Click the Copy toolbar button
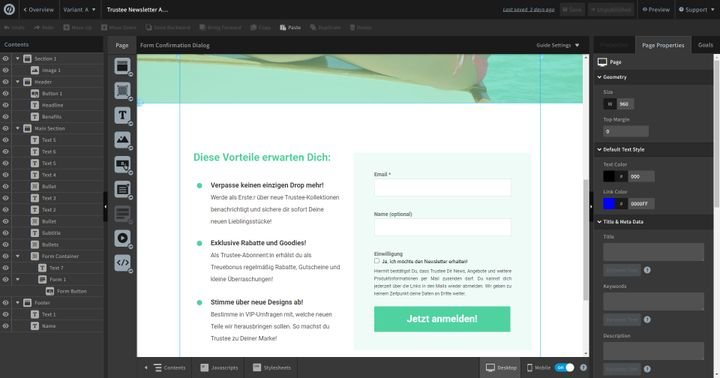This screenshot has height=378, width=720. coord(260,28)
